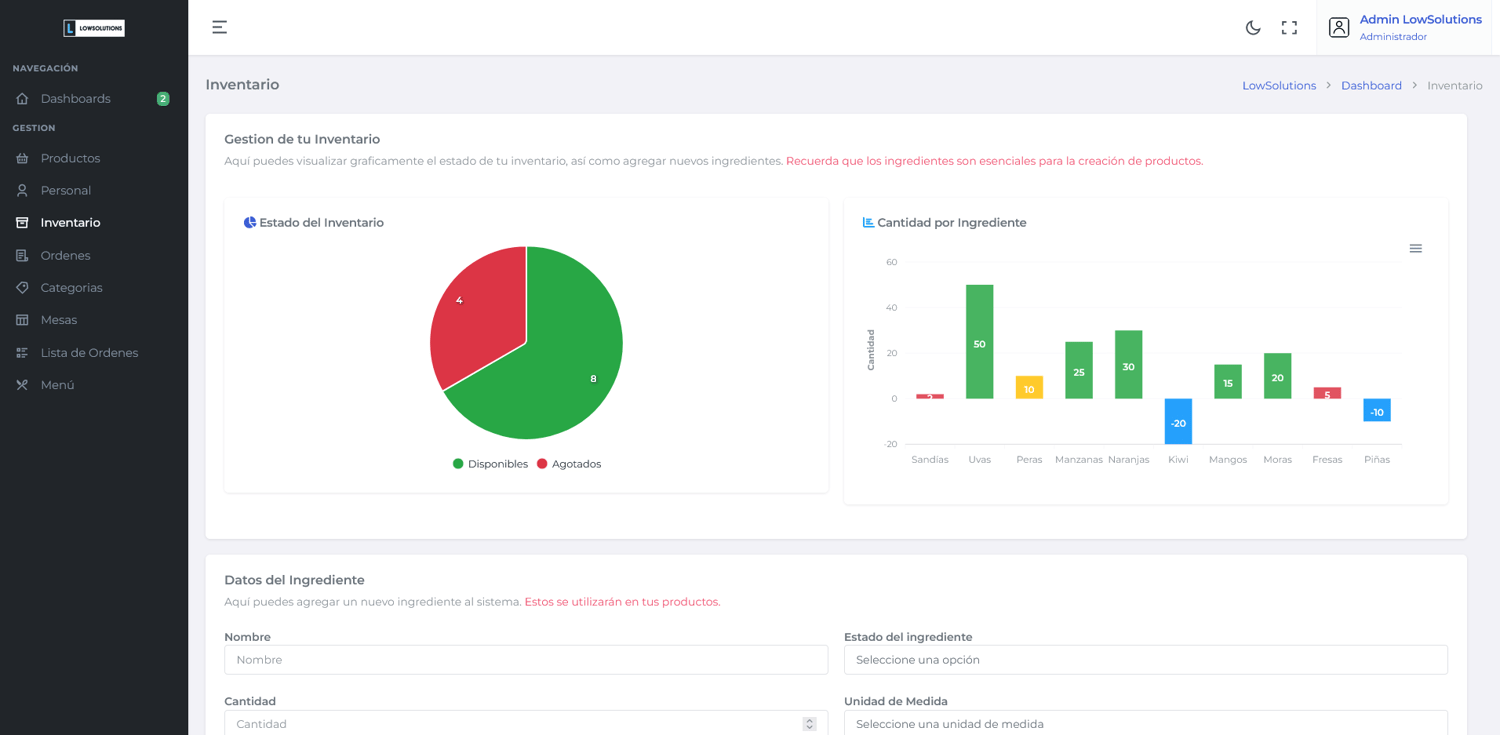Click the Gestion de tu Inventario heading
The width and height of the screenshot is (1500, 735).
click(302, 139)
